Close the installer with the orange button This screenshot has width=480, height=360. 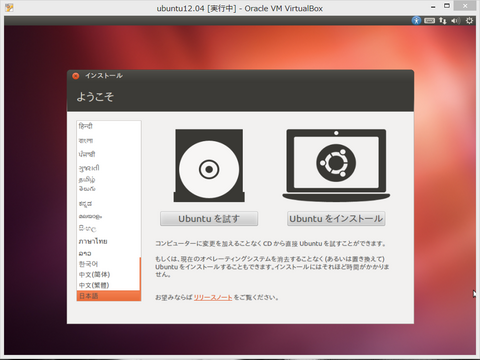(x=76, y=76)
